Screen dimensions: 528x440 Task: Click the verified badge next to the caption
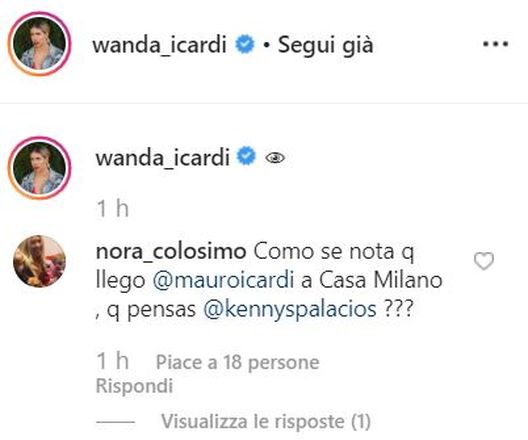pos(246,156)
